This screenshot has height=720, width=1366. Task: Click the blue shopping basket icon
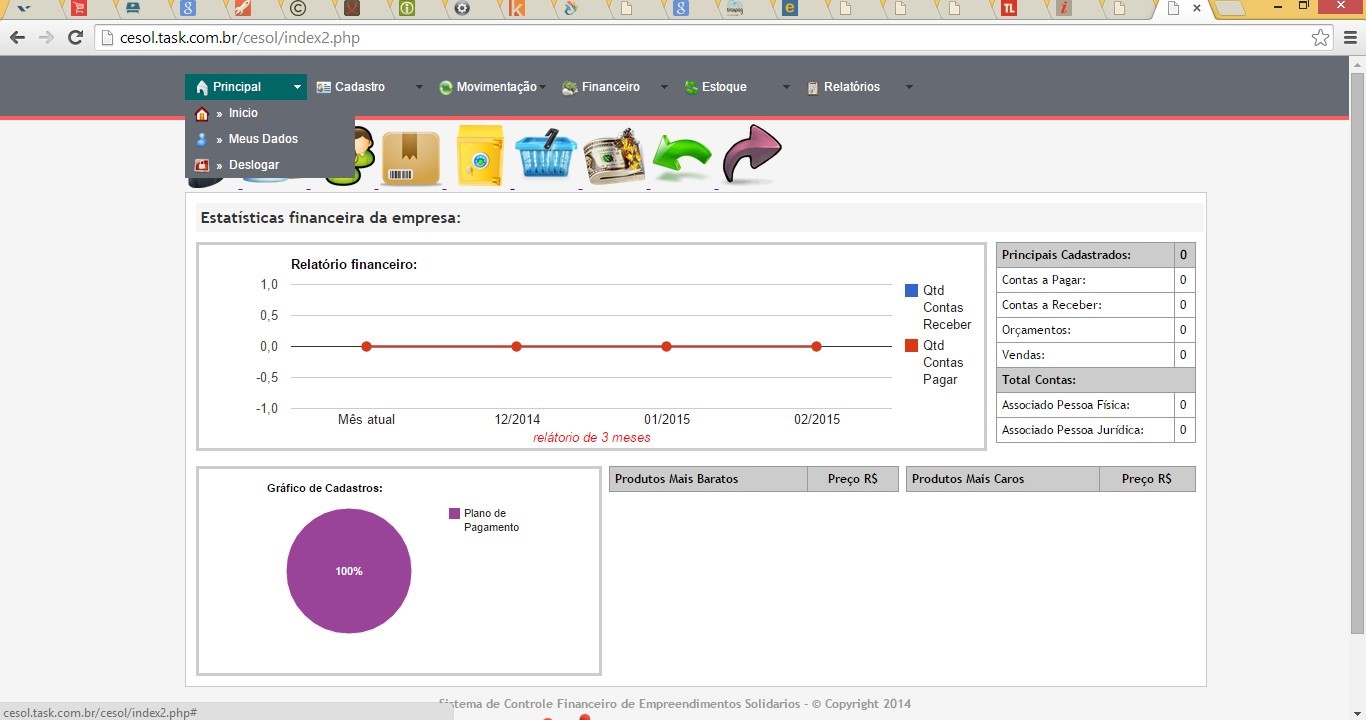(546, 156)
